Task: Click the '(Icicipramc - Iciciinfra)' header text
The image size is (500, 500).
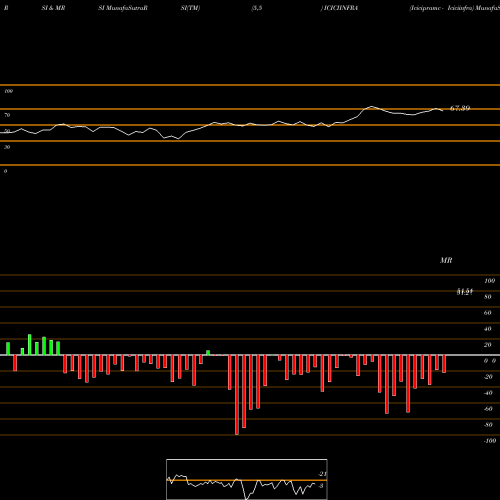Action: 441,8
